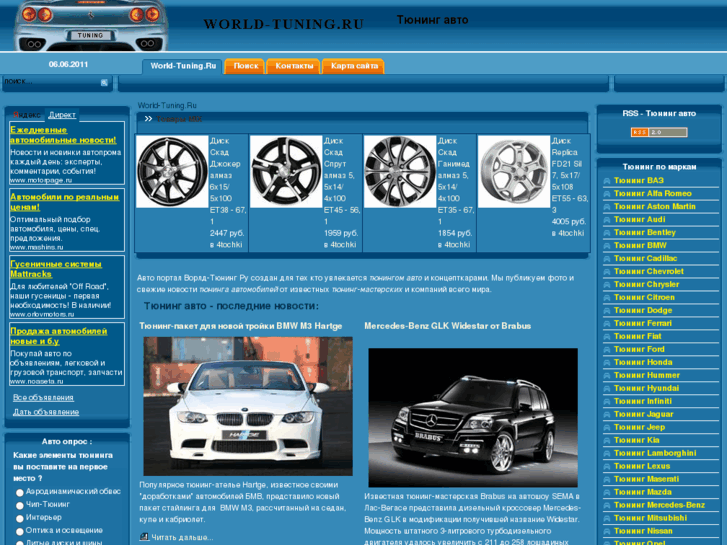Viewport: 727px width, 545px height.
Task: Click into the поиск search field
Action: (52, 82)
